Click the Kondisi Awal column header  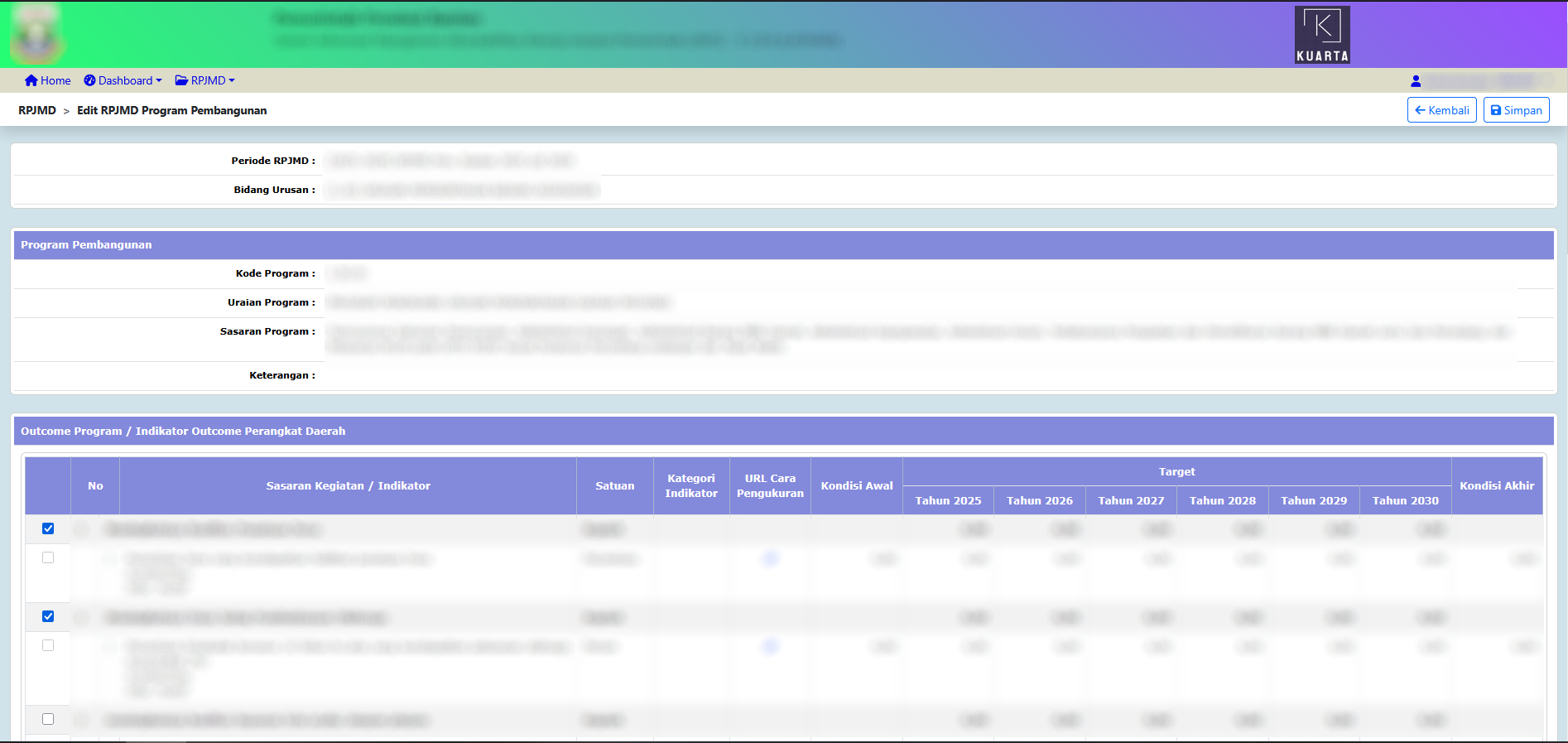(857, 486)
